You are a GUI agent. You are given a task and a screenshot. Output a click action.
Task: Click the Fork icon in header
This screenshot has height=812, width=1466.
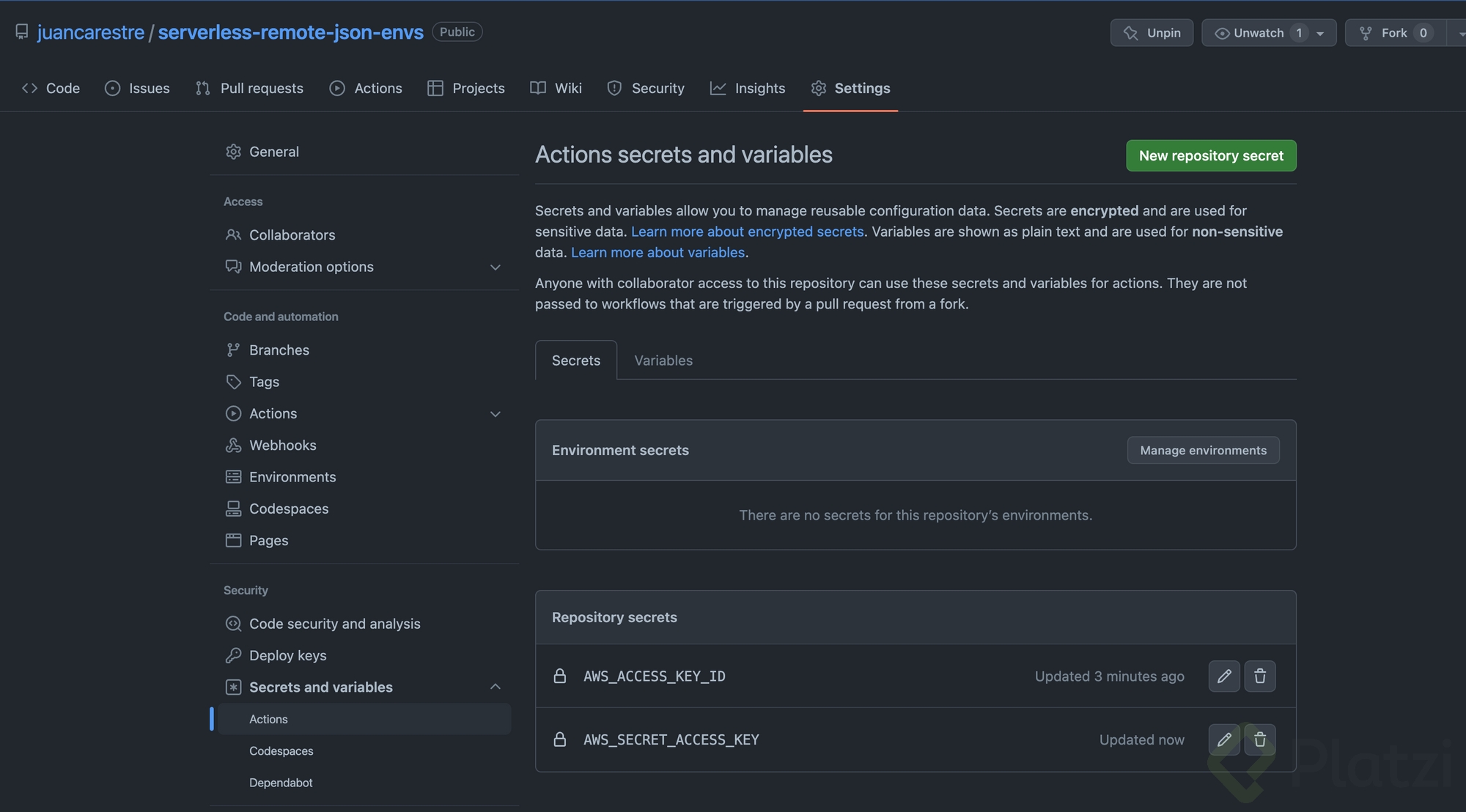[x=1366, y=33]
